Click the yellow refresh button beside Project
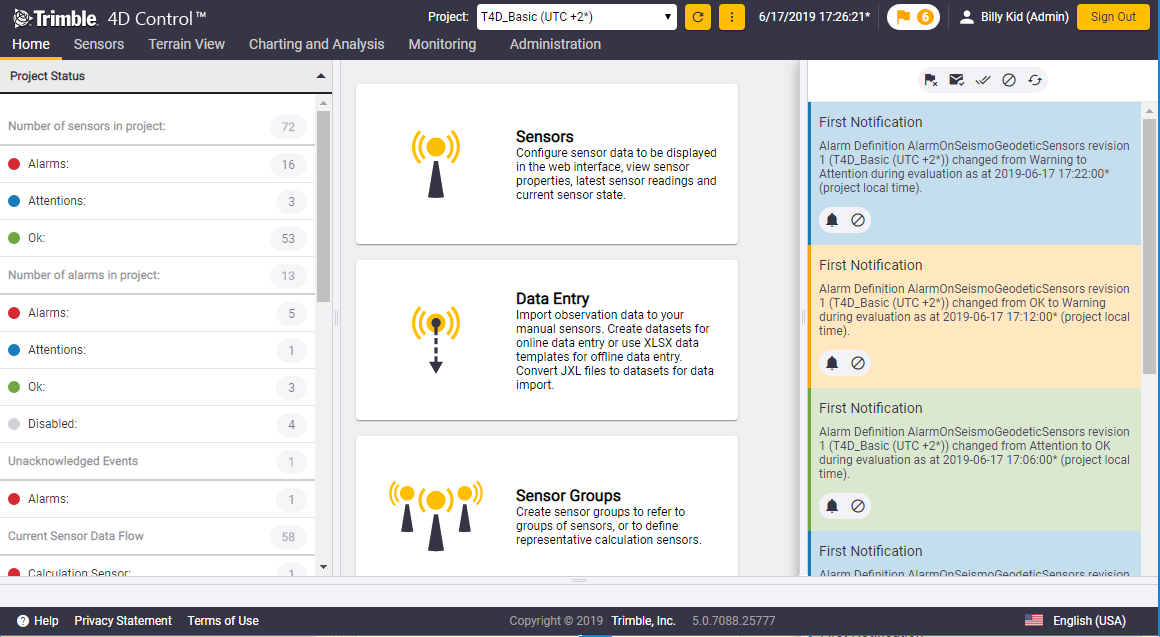 tap(698, 17)
